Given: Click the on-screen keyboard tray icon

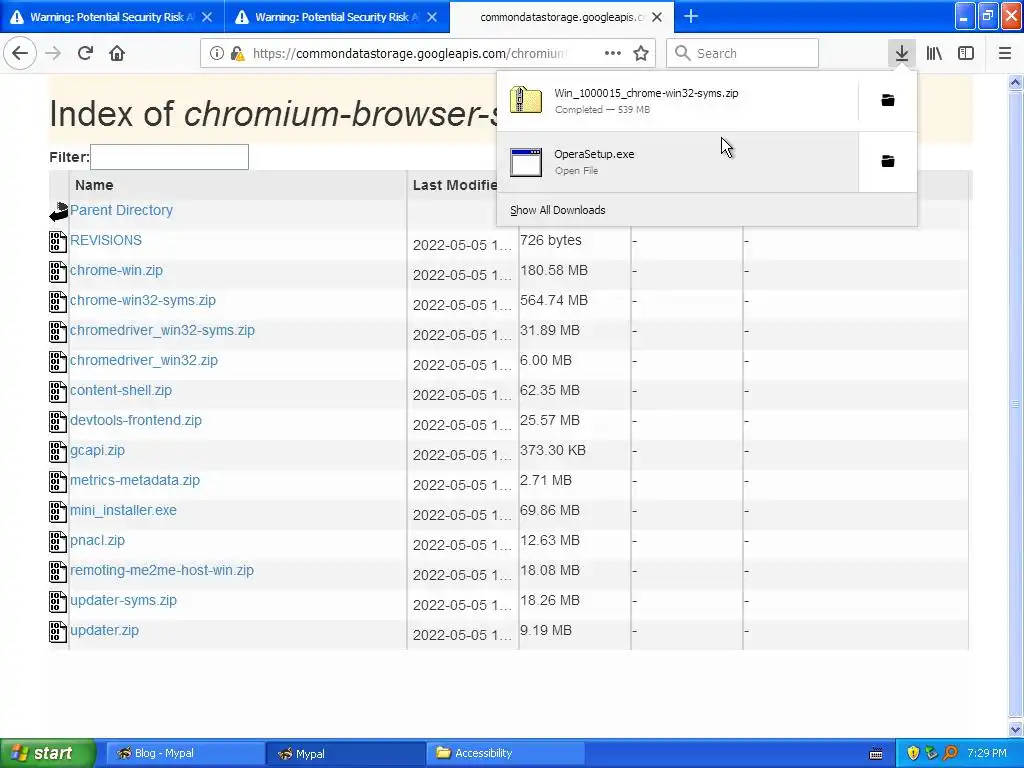Looking at the screenshot, I should click(876, 754).
